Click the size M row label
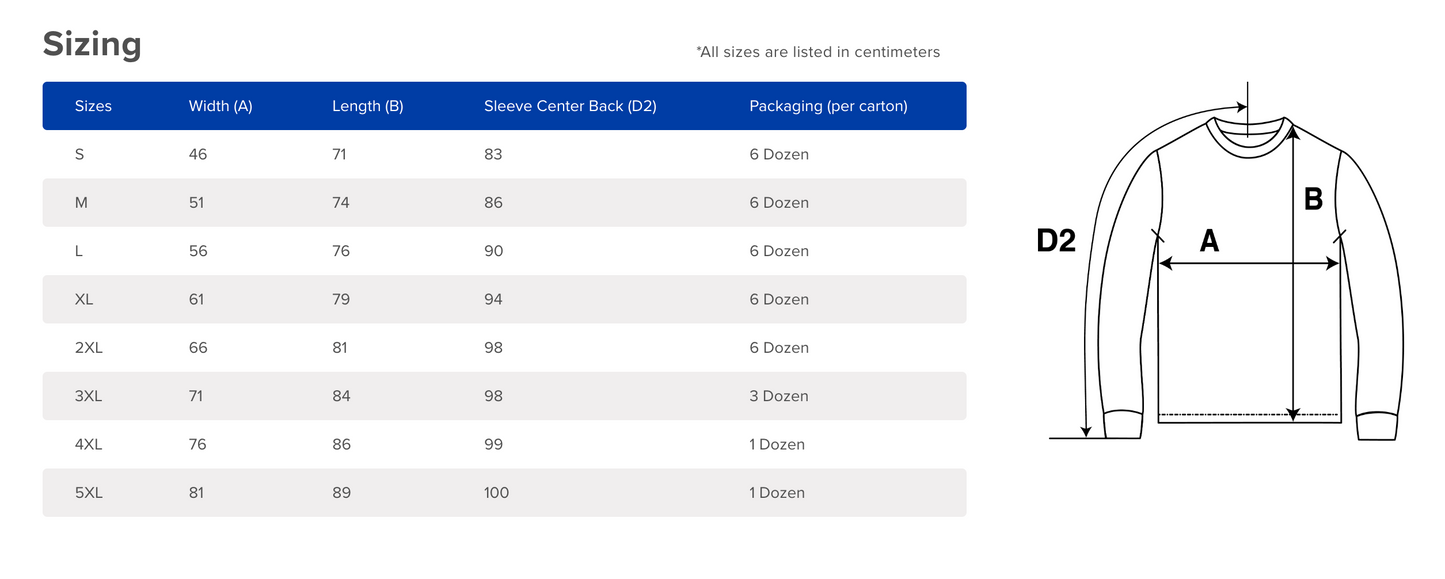 [81, 203]
